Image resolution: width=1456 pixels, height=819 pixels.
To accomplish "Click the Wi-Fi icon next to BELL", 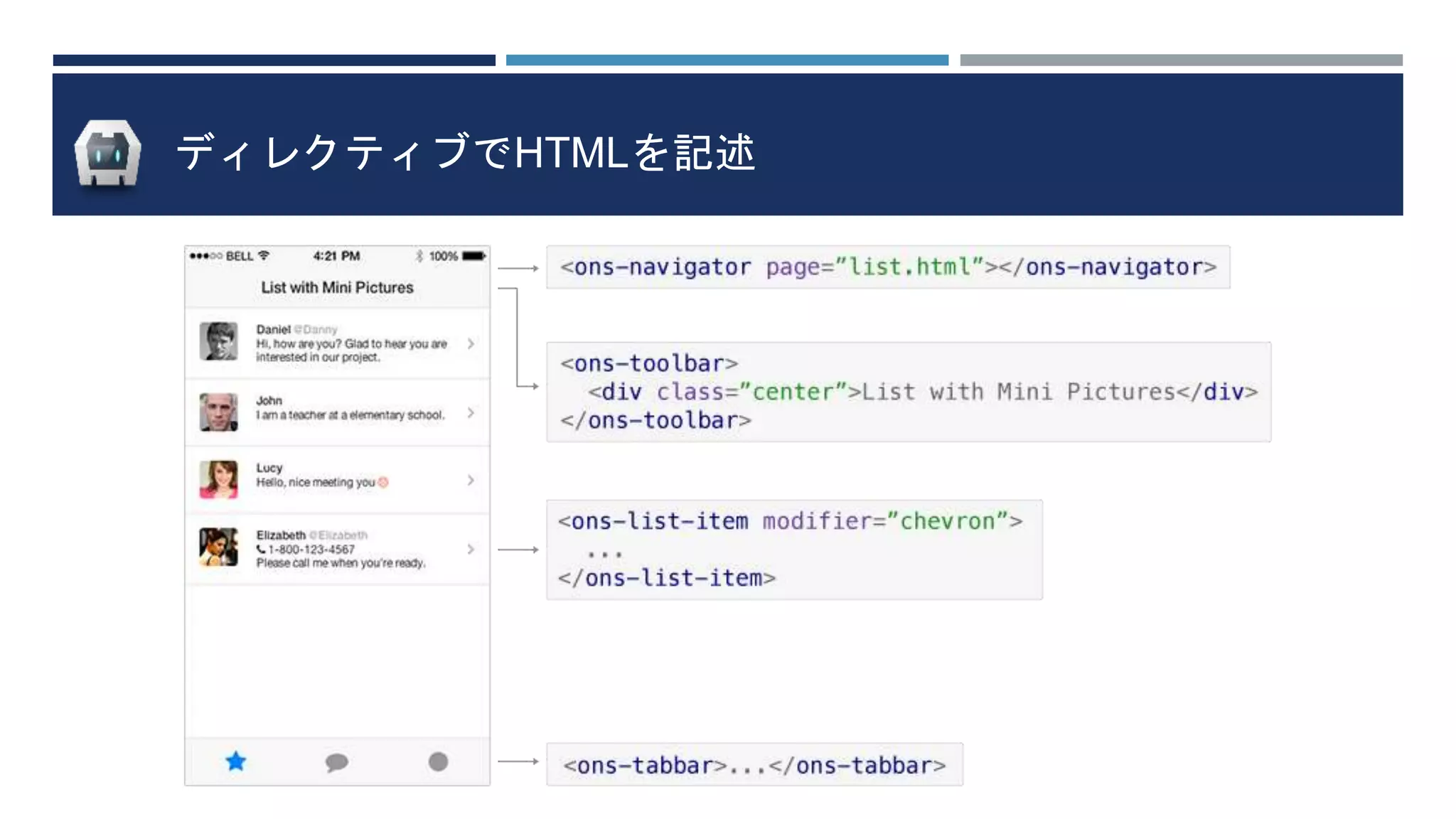I will [x=264, y=255].
